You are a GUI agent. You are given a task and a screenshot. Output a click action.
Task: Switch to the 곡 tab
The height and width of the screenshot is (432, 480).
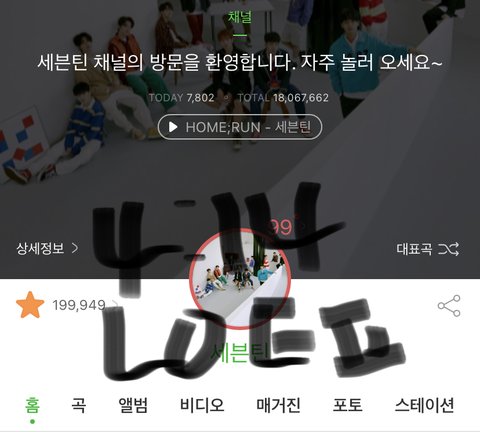(79, 405)
